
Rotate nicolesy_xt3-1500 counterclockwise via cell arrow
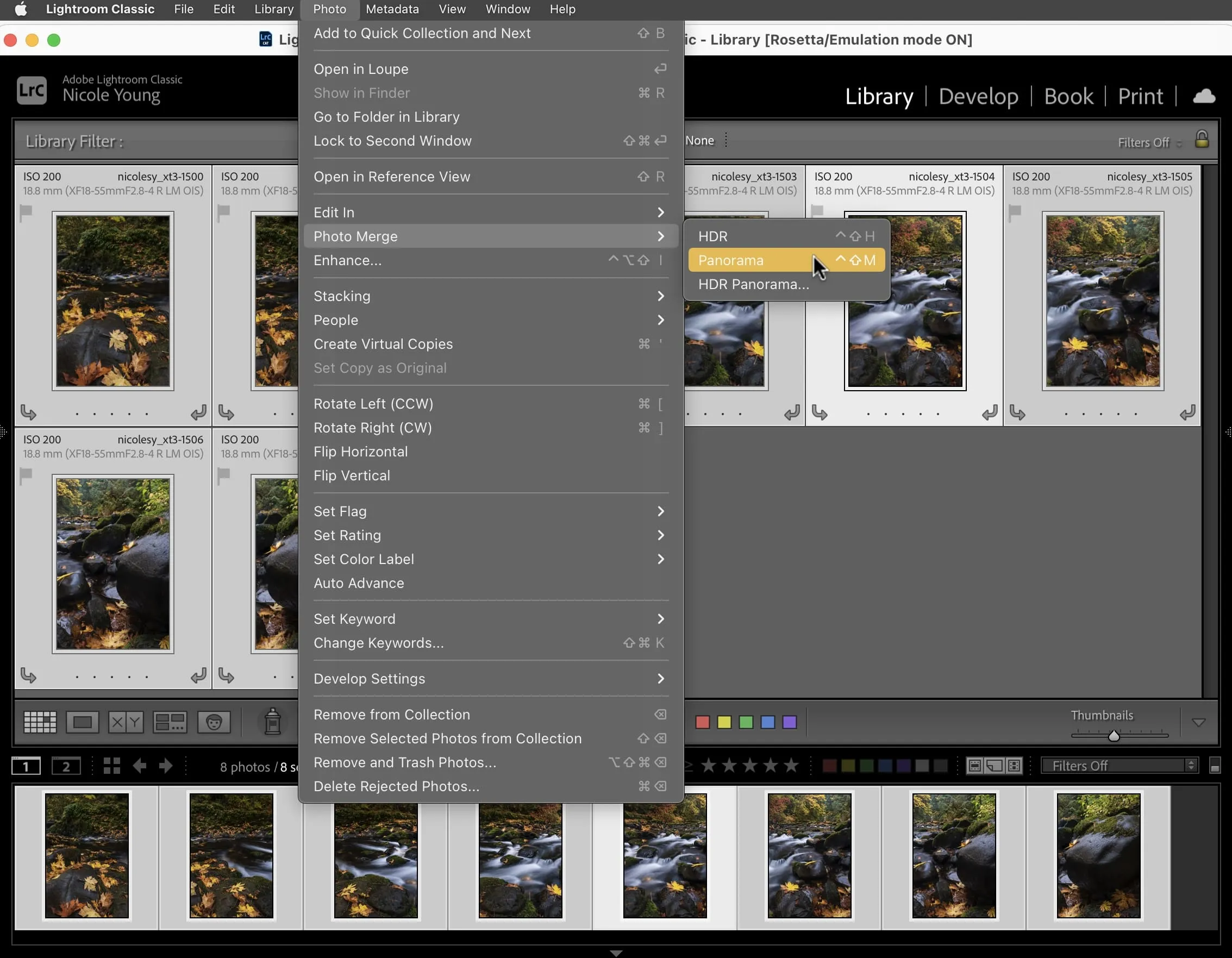point(28,412)
